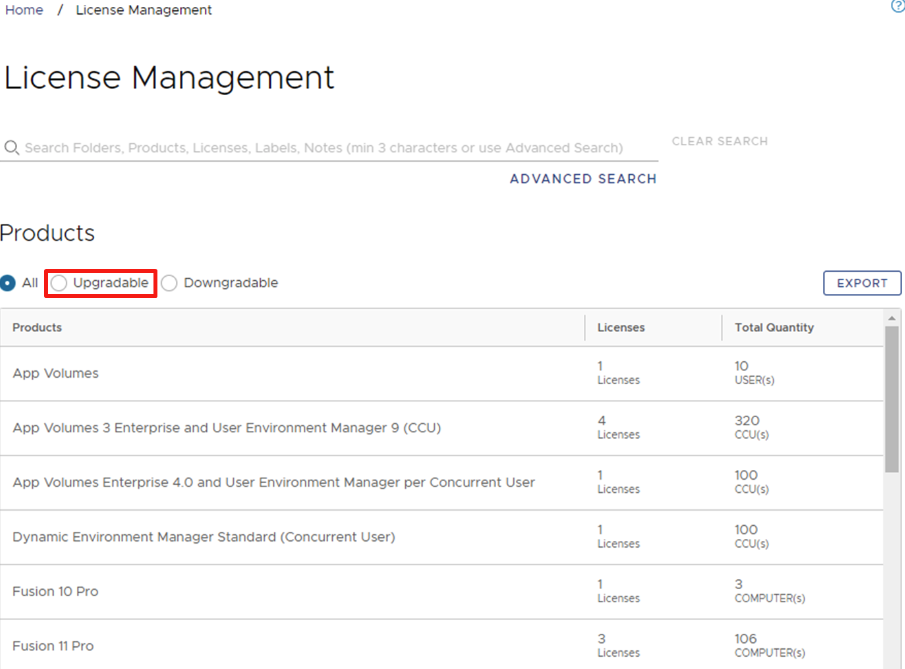Sort by Total Quantity column header
This screenshot has height=669, width=905.
pyautogui.click(x=774, y=327)
